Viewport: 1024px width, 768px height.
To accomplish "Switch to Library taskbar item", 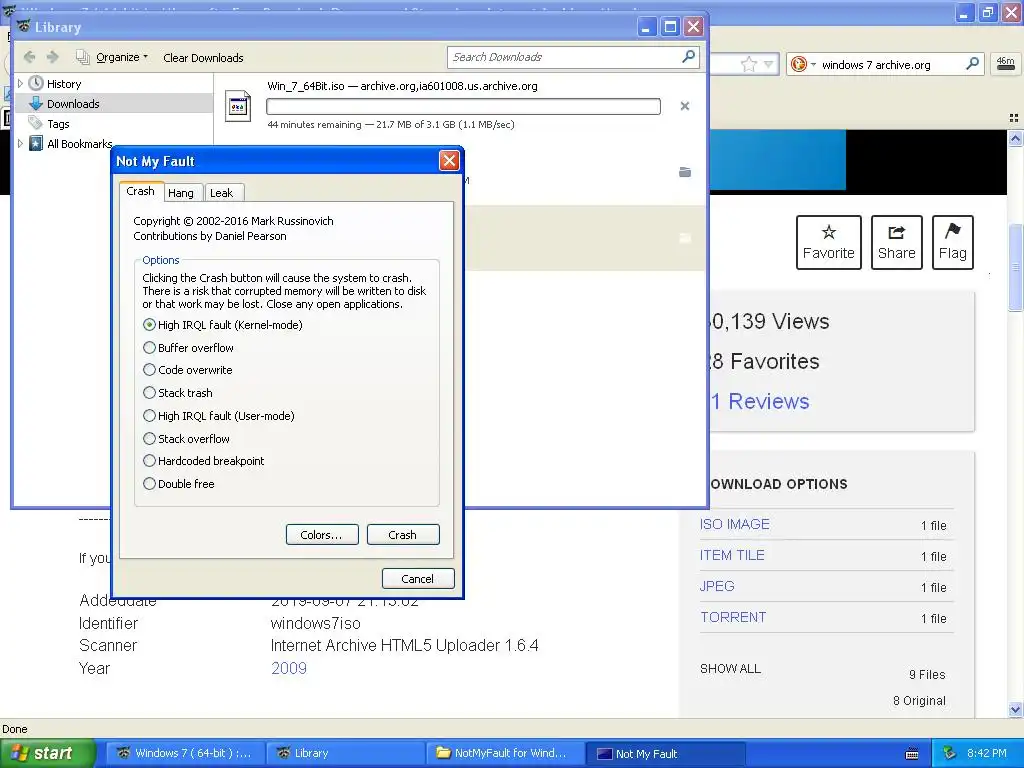I will pyautogui.click(x=345, y=753).
